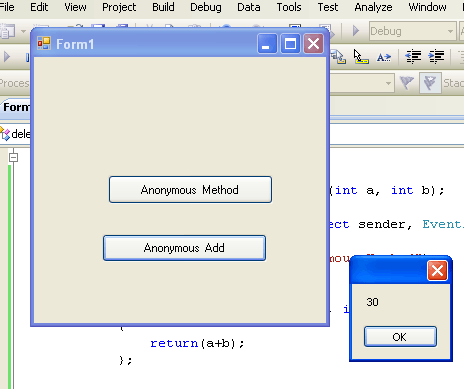
Task: Click the Anonymous Add button
Action: pyautogui.click(x=184, y=248)
